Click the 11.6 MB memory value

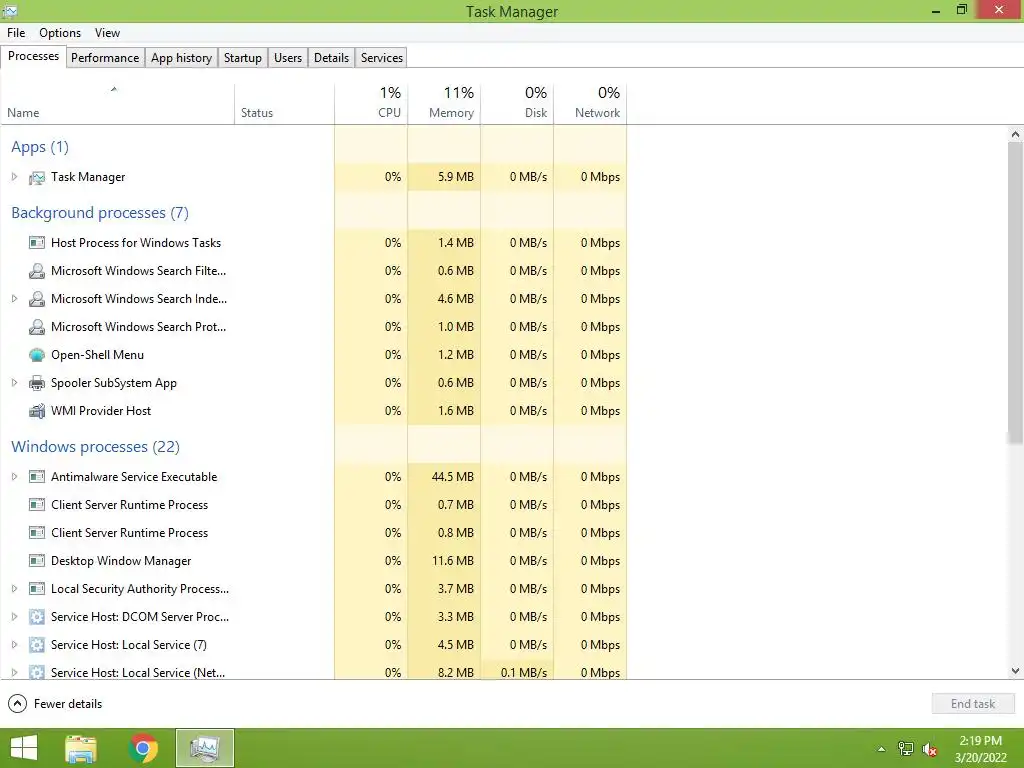pos(455,561)
